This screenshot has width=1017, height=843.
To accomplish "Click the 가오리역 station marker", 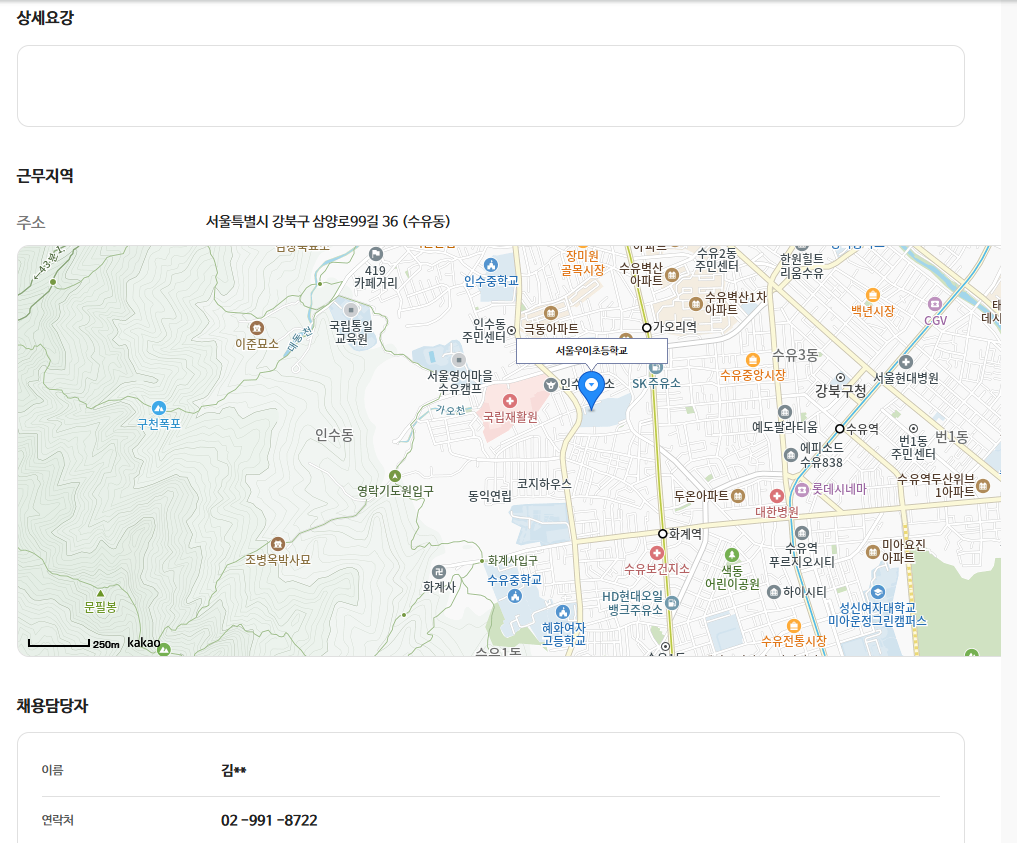I will point(647,327).
